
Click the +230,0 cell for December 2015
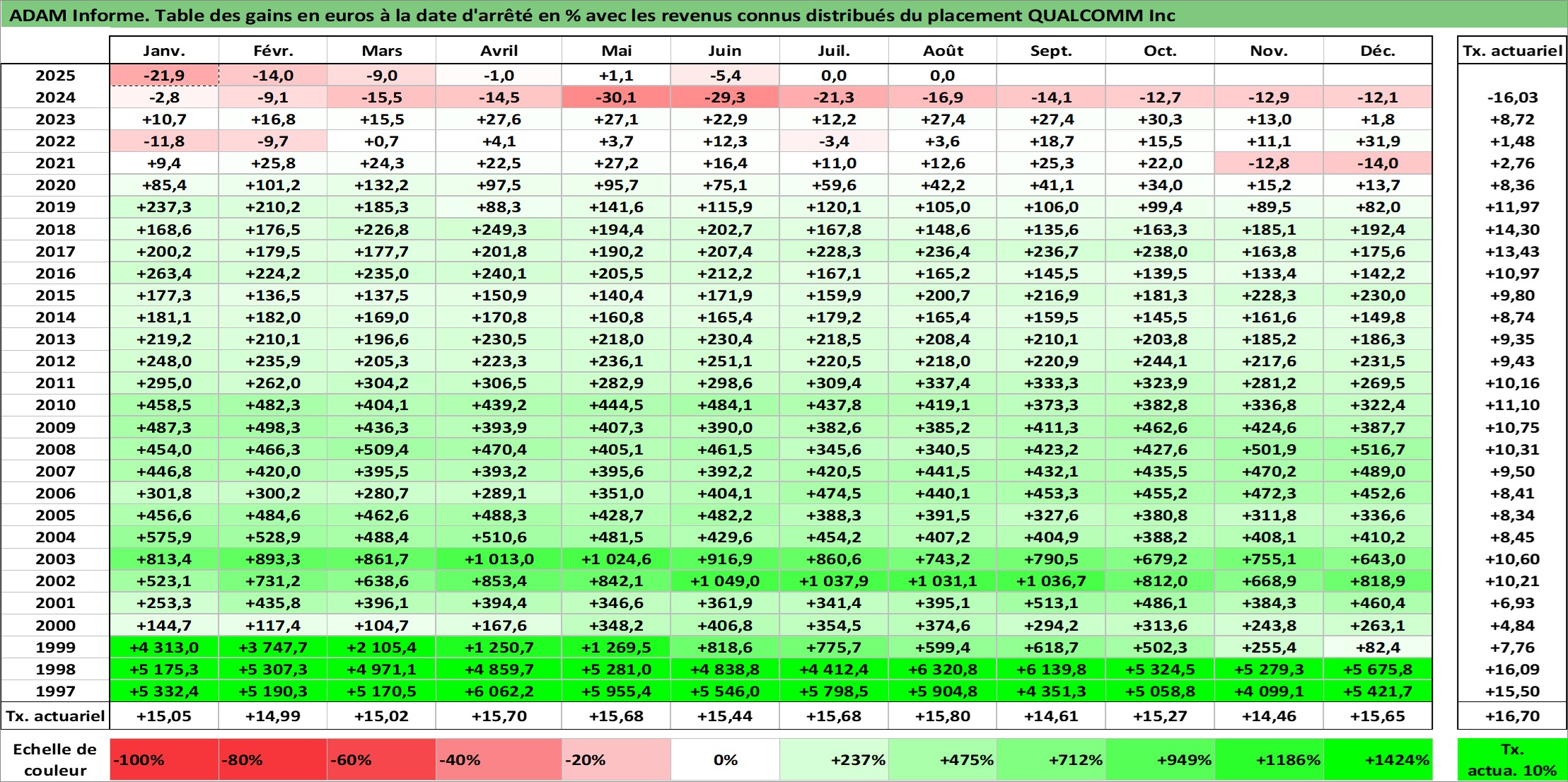pos(1378,295)
